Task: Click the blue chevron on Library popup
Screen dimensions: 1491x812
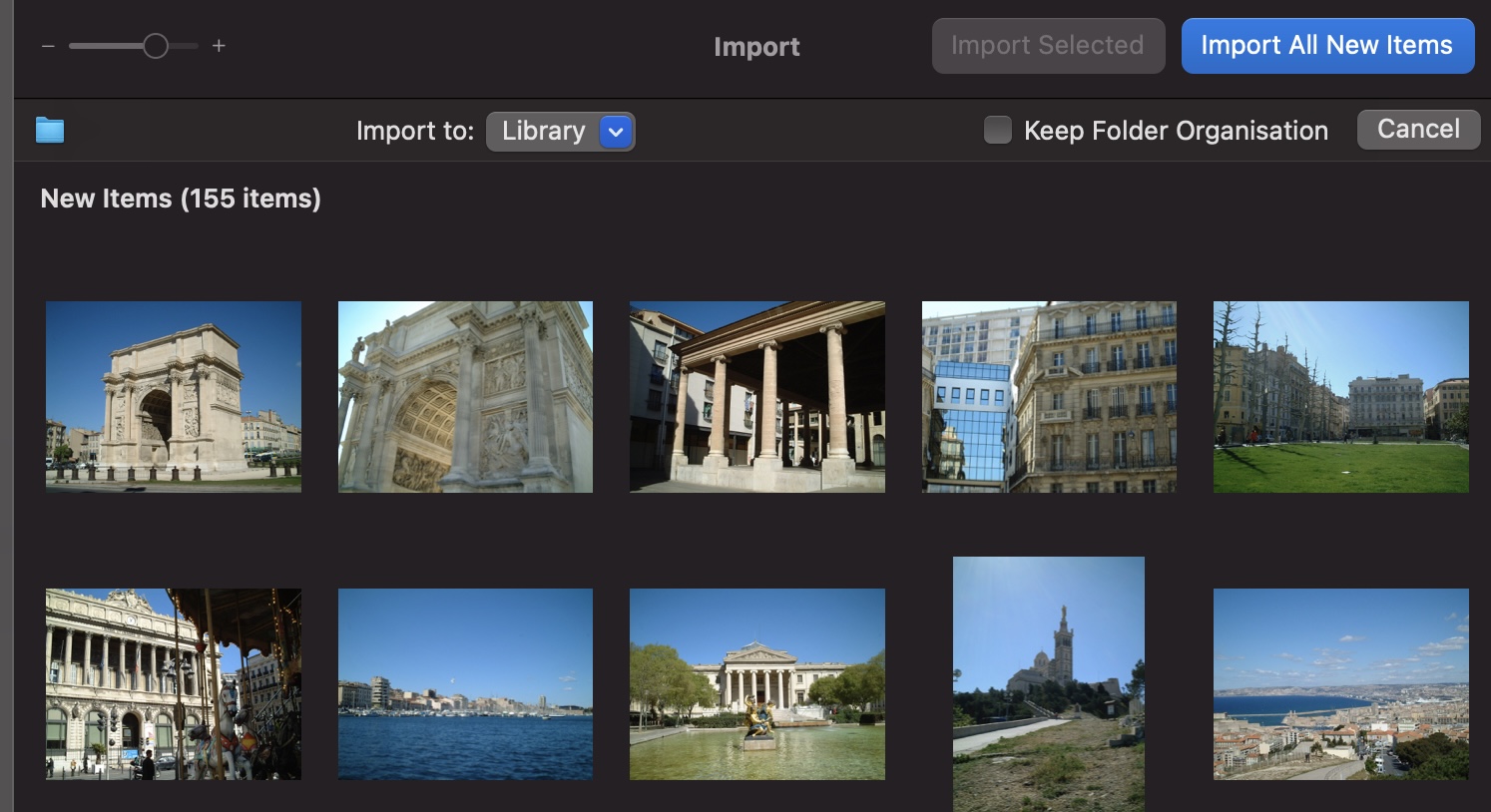Action: pyautogui.click(x=616, y=132)
